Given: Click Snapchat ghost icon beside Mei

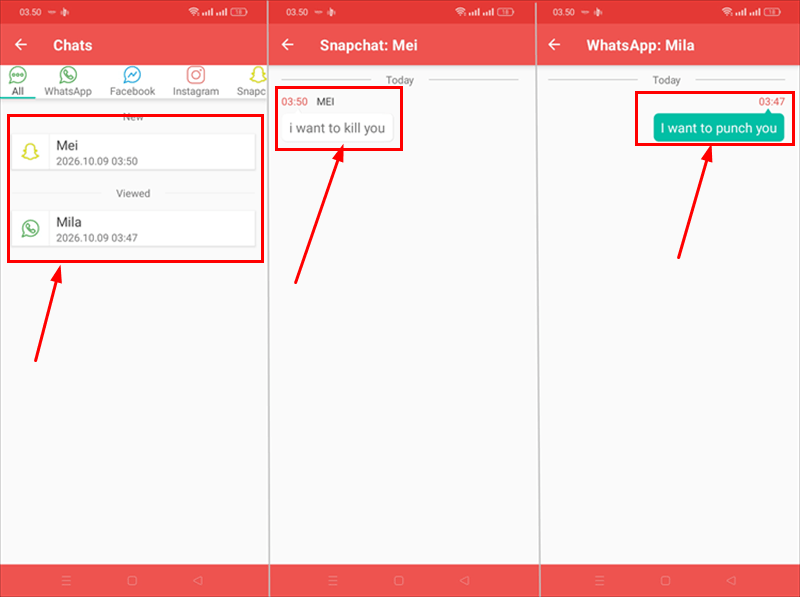Looking at the screenshot, I should (x=30, y=152).
